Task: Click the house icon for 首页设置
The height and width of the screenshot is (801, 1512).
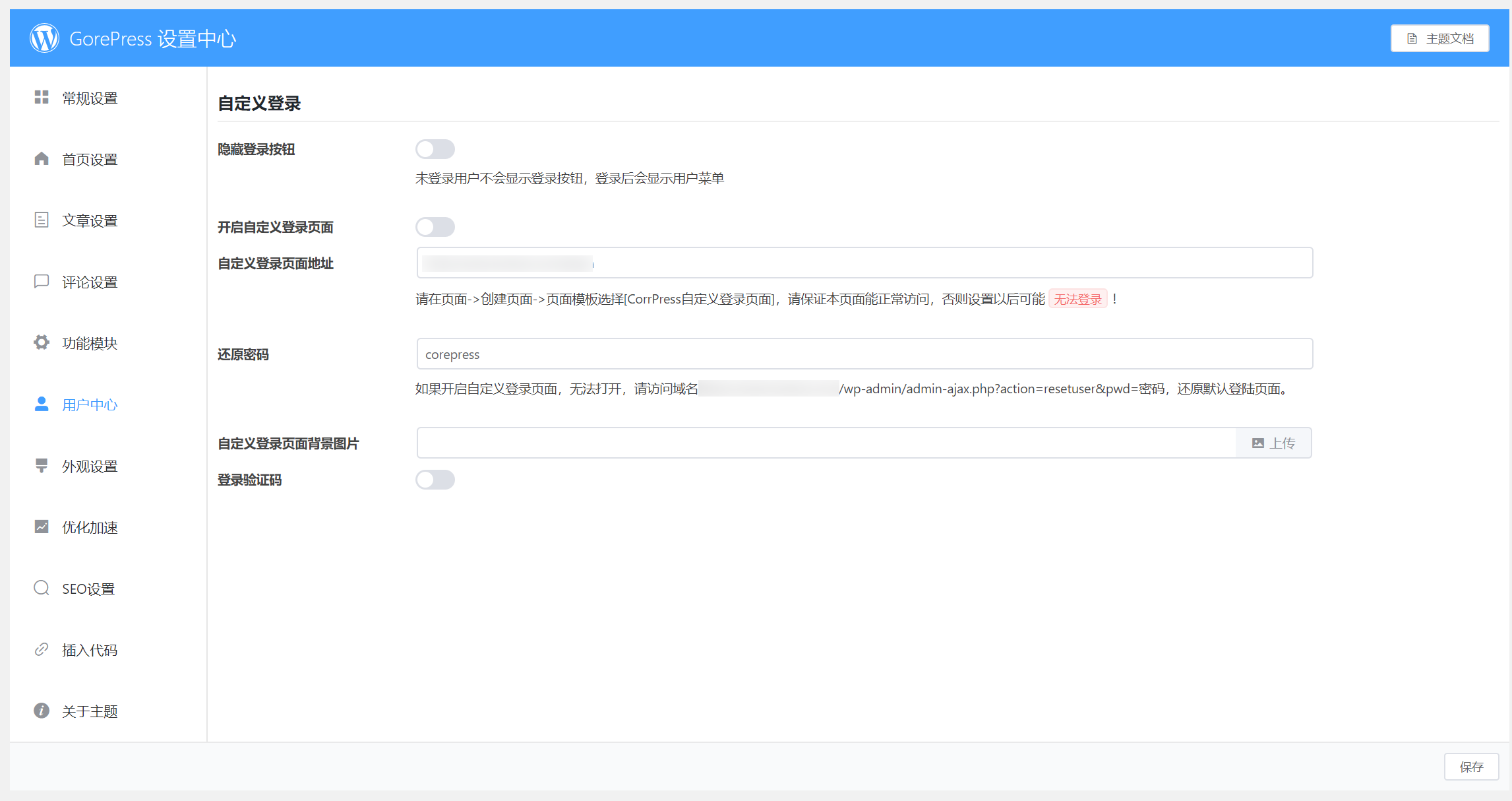Action: click(42, 159)
